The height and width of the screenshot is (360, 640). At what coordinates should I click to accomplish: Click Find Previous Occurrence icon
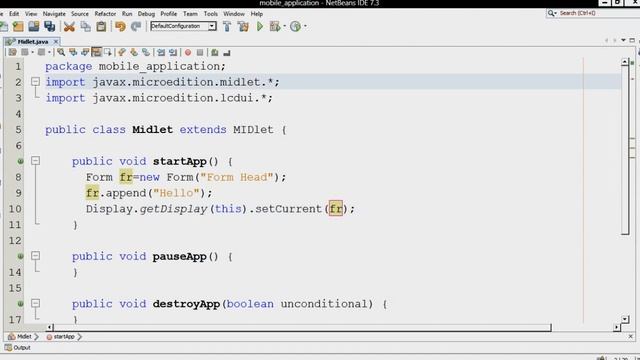coord(73,52)
